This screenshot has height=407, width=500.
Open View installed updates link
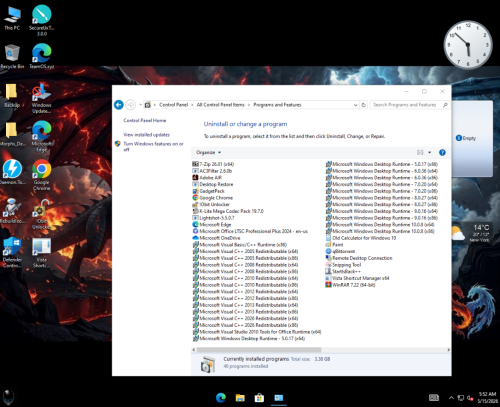click(x=146, y=135)
